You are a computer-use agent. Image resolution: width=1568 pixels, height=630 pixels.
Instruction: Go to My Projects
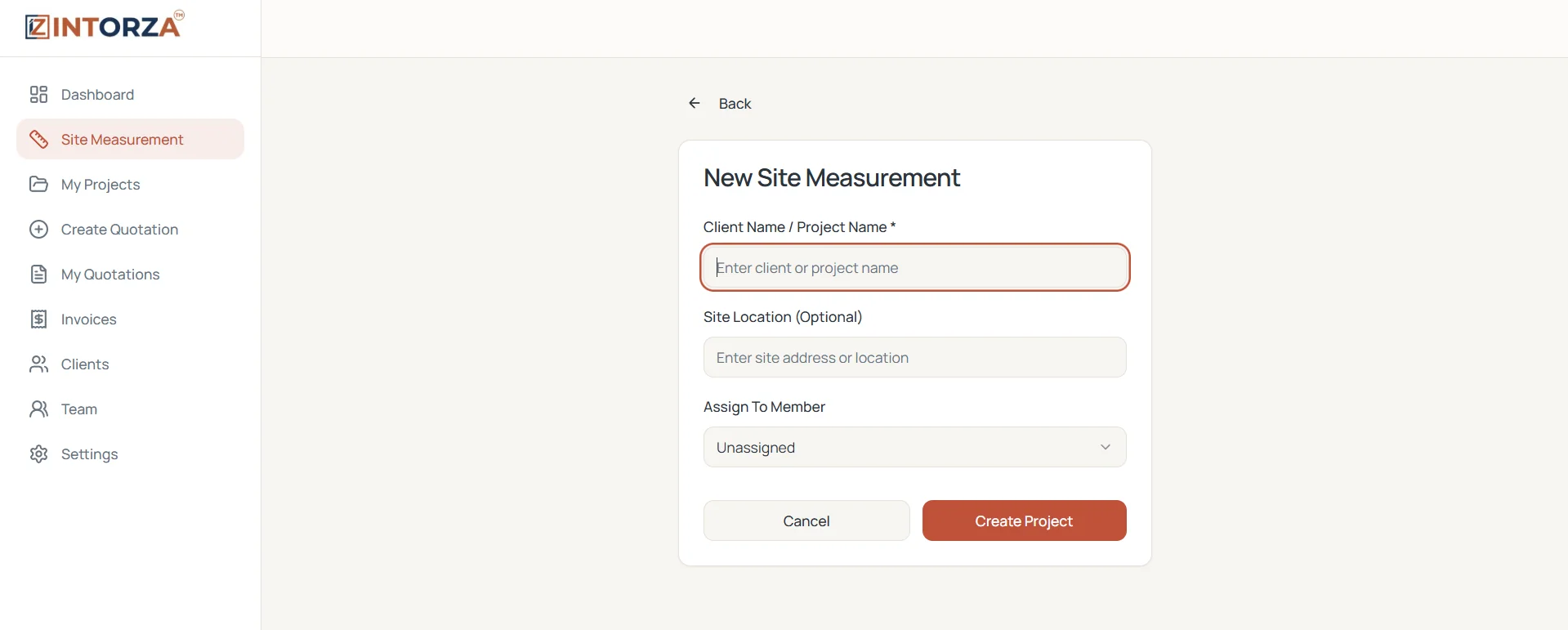(x=131, y=185)
